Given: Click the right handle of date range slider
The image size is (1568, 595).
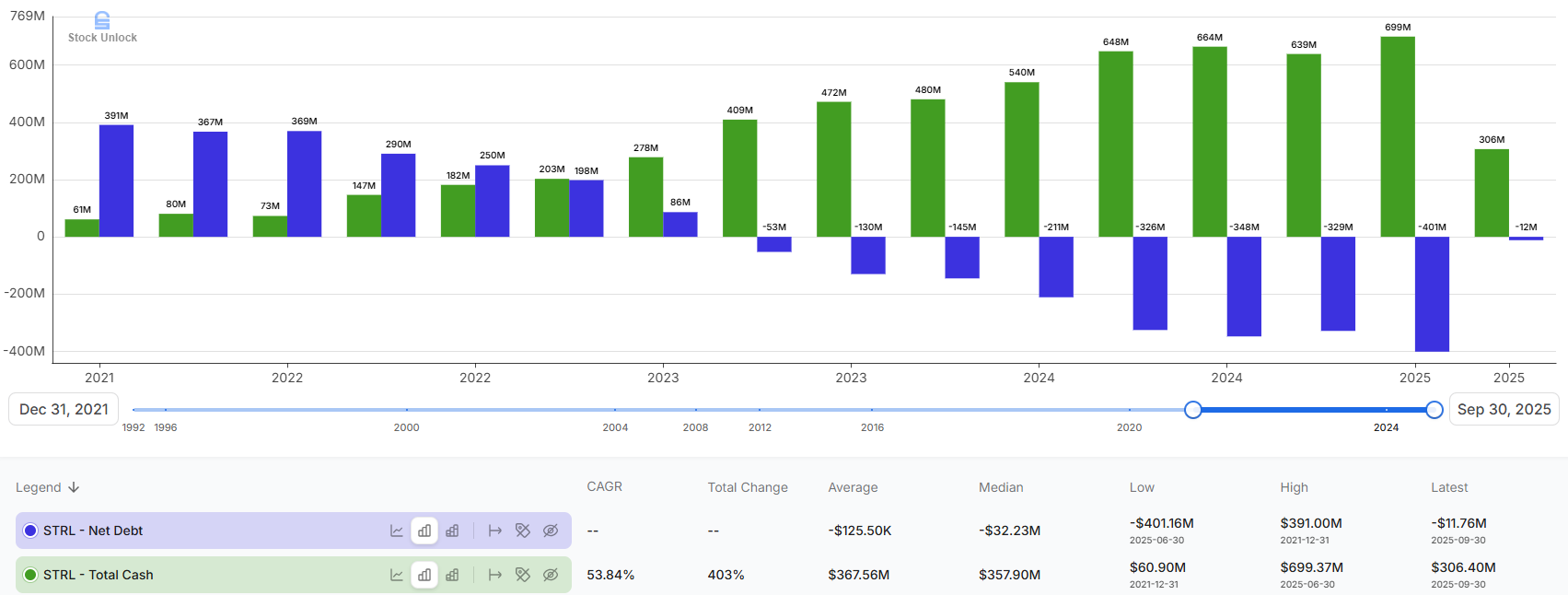Looking at the screenshot, I should [x=1434, y=410].
